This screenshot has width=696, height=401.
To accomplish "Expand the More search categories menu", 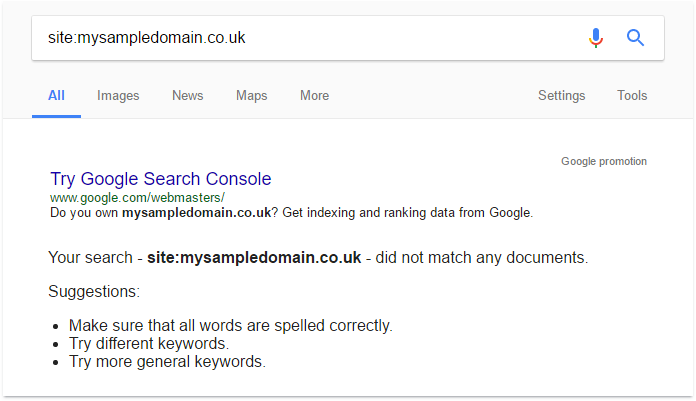I will click(314, 96).
